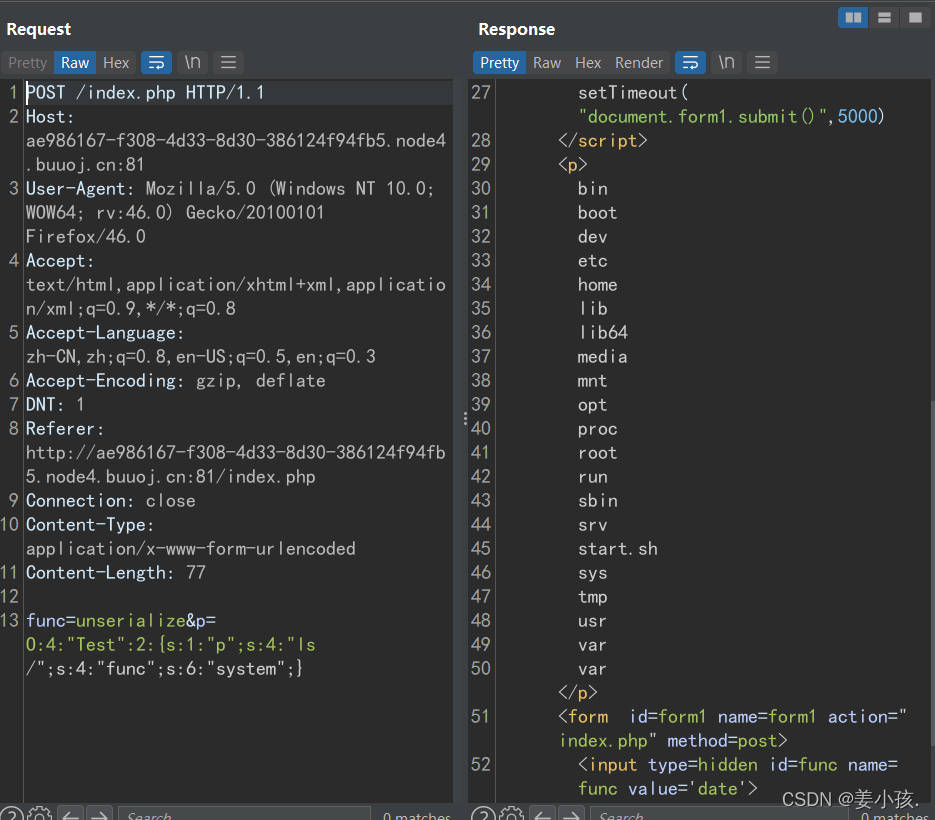Click 'DNT: 1' header line
935x820 pixels.
[55, 404]
